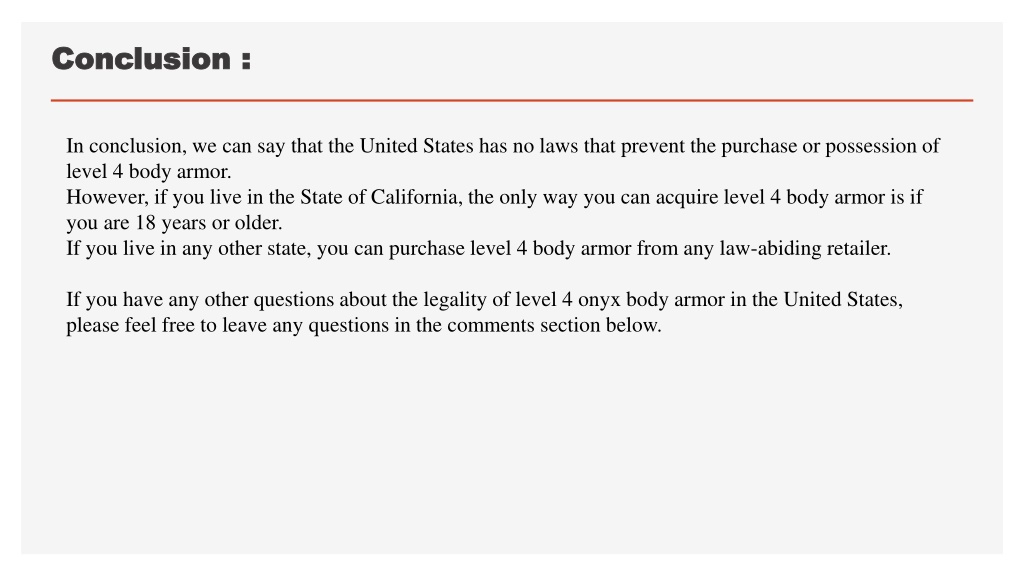Click the phrase "the only way"
The image size is (1024, 576).
point(522,197)
